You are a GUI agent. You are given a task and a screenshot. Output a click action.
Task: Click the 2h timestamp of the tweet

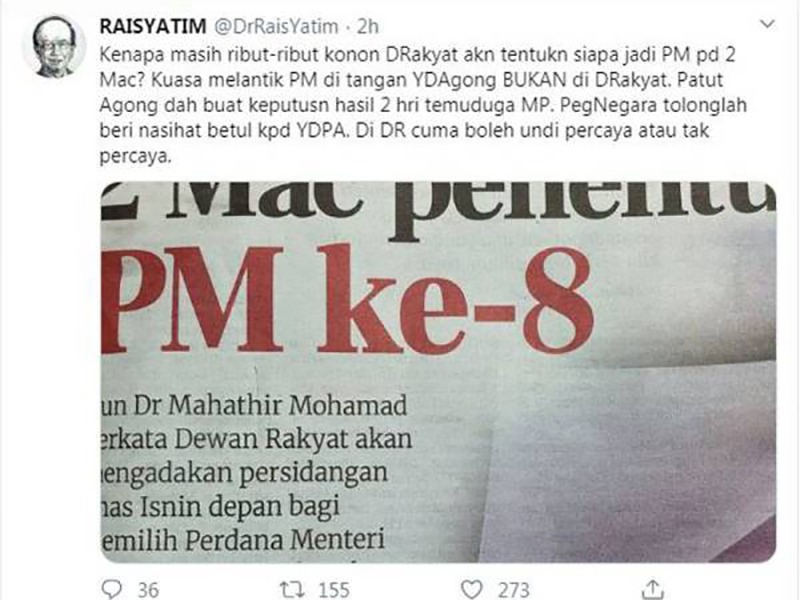367,27
